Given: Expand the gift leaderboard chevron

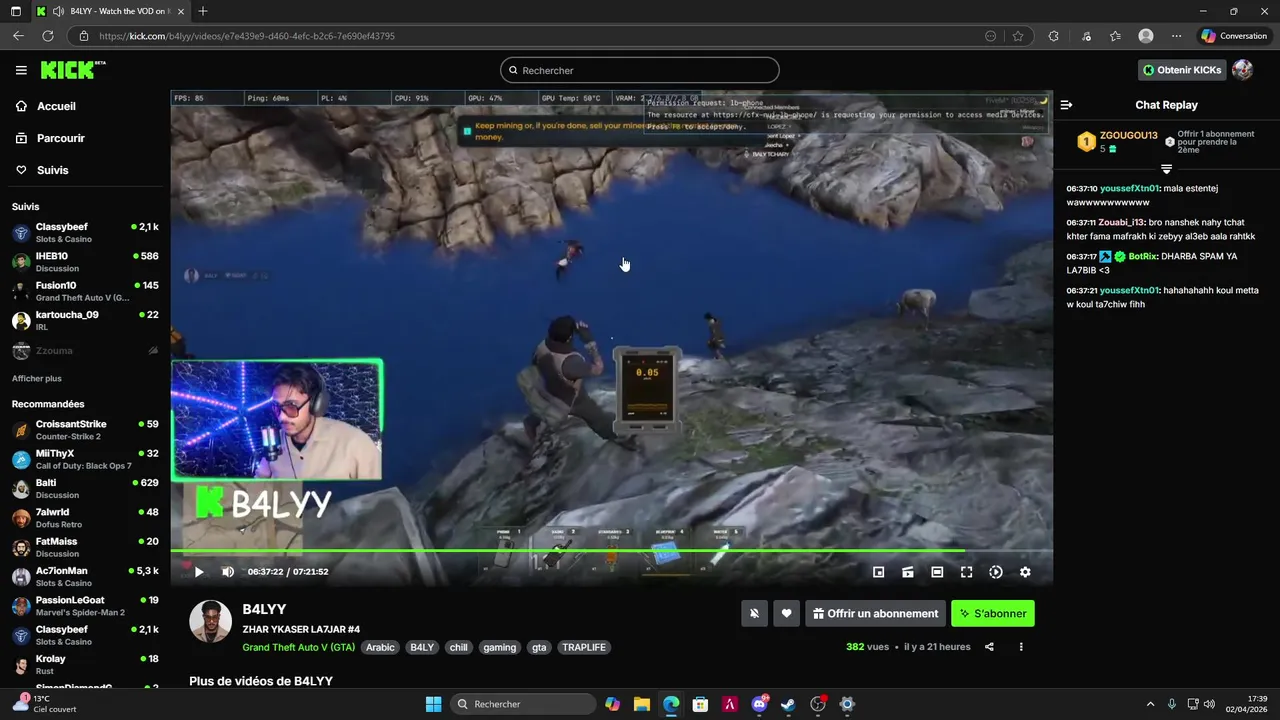Looking at the screenshot, I should coord(1166,168).
